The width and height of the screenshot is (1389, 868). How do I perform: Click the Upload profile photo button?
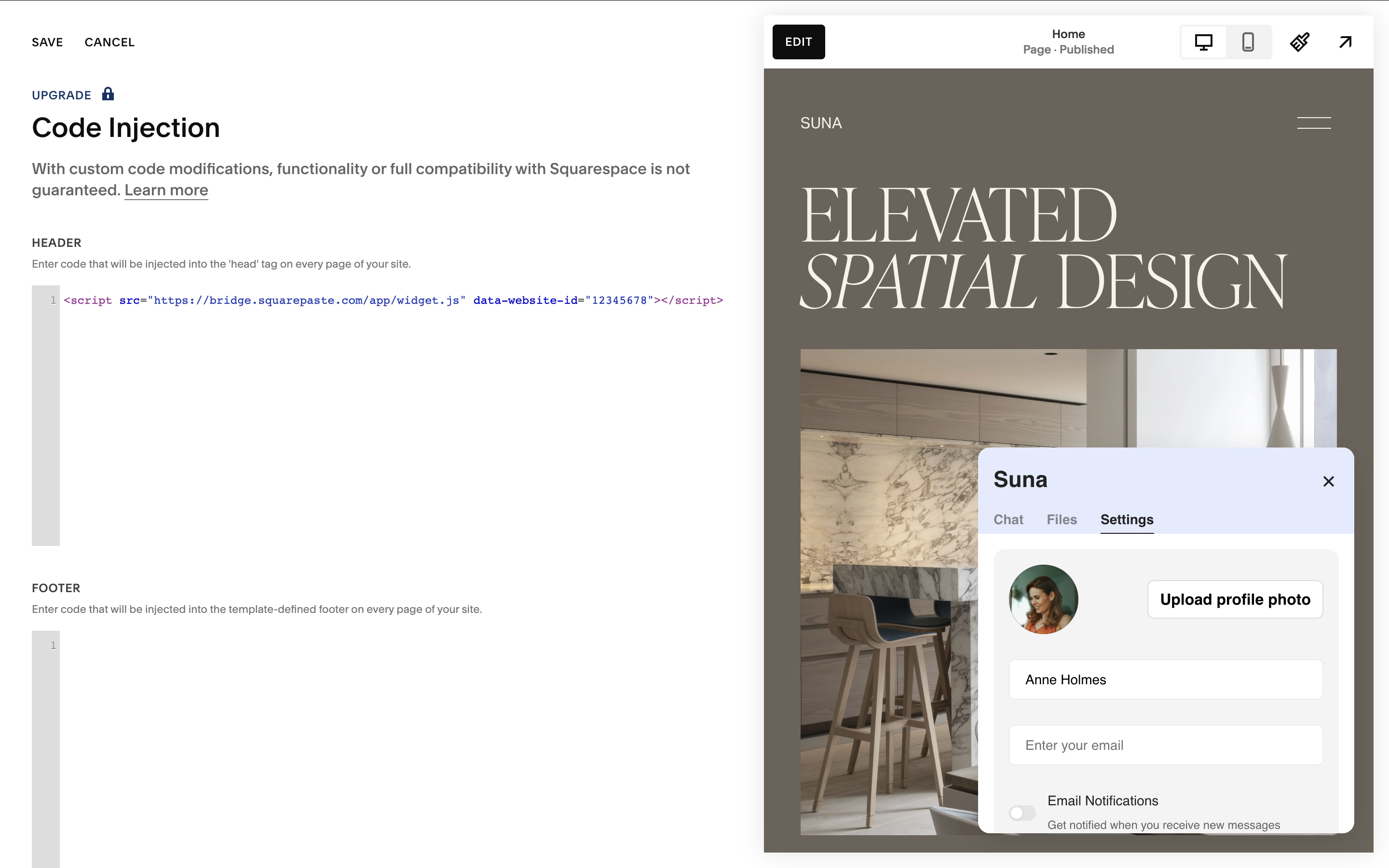point(1235,599)
